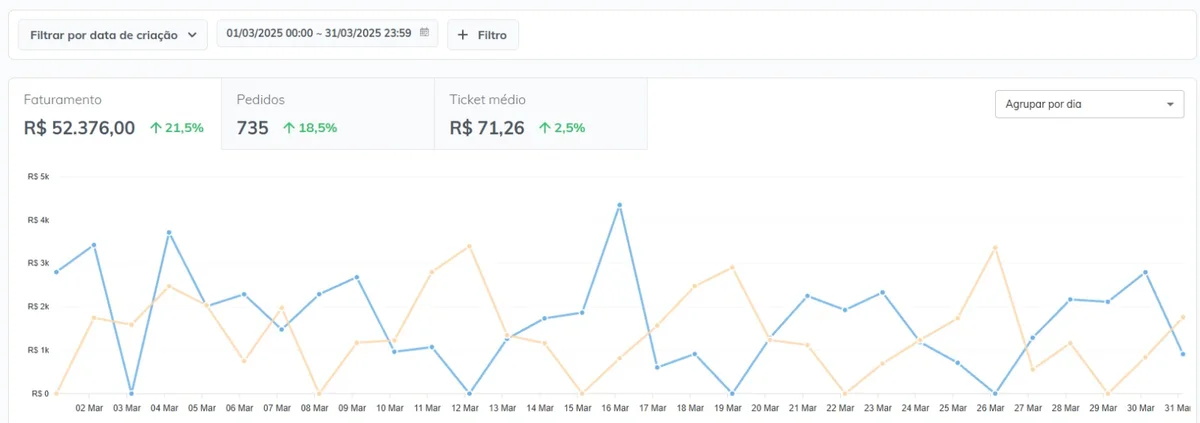Screen dimensions: 1200x423
Task: Click the 16 Mar peak point on blue line
Action: point(620,205)
